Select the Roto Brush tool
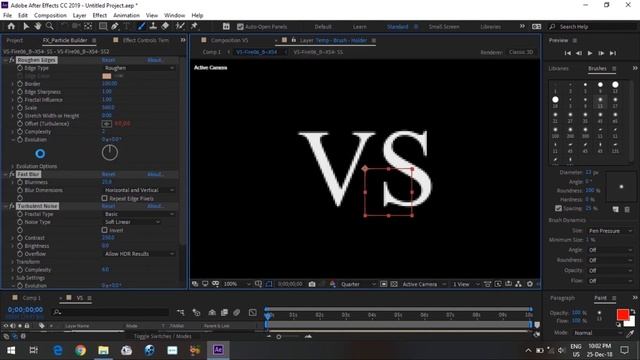Viewport: 640px width, 360px height. click(180, 27)
